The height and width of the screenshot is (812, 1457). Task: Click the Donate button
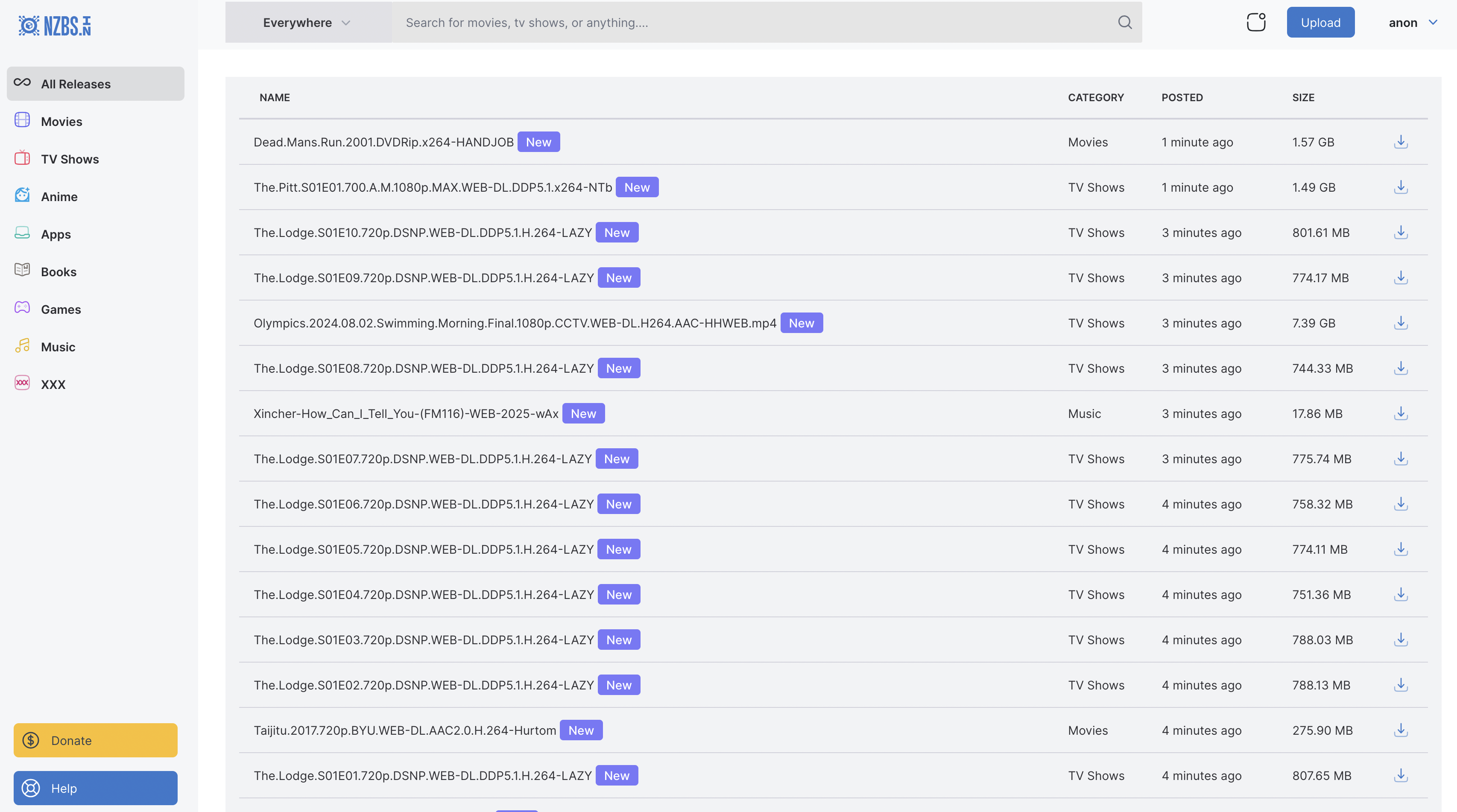(96, 740)
